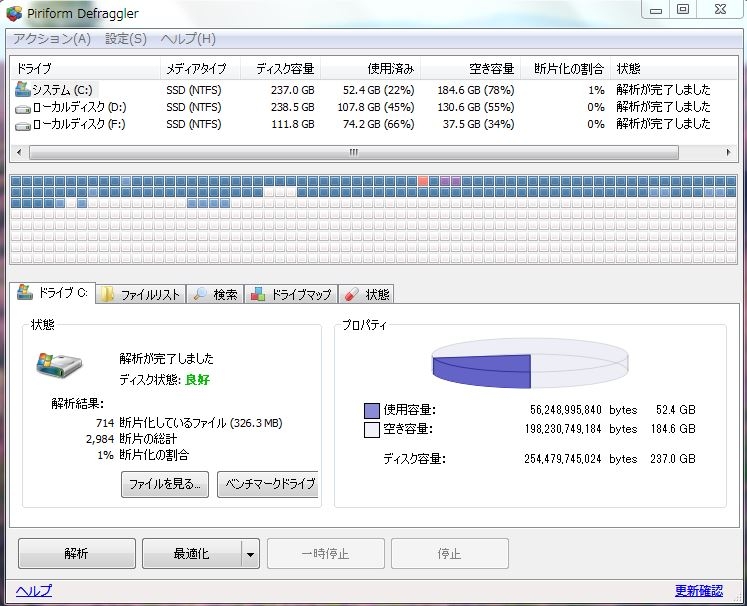The height and width of the screenshot is (606, 747).
Task: Click the drive list horizontal scrollbar thumb
Action: pos(353,152)
